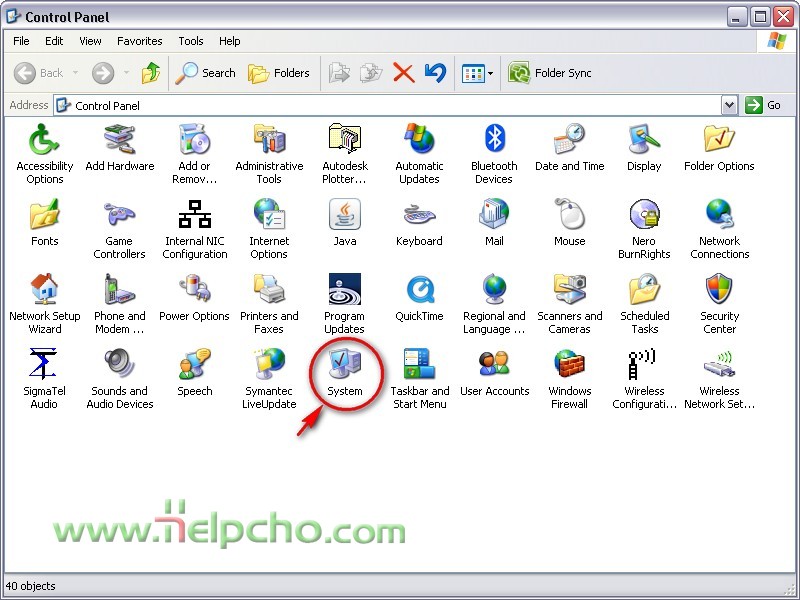Select the Fonts folder
Viewport: 800px width, 600px height.
click(x=44, y=223)
